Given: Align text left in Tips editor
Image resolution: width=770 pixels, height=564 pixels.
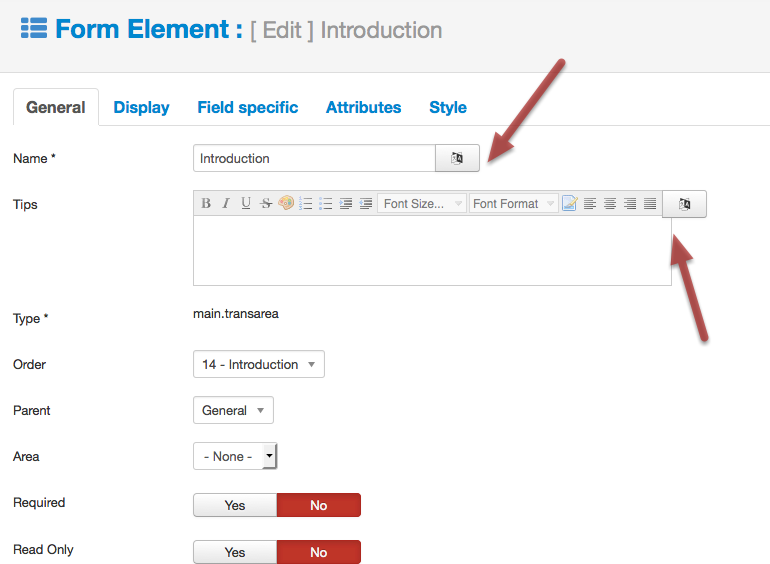Looking at the screenshot, I should [x=590, y=203].
